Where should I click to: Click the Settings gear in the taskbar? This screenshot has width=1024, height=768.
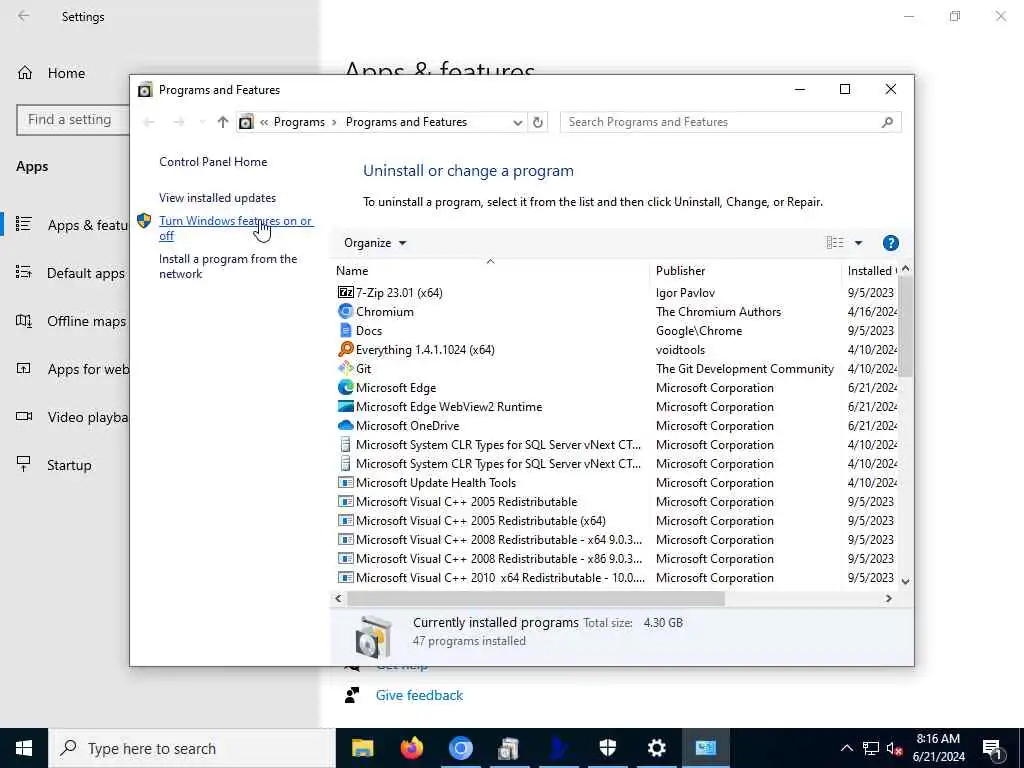point(656,748)
